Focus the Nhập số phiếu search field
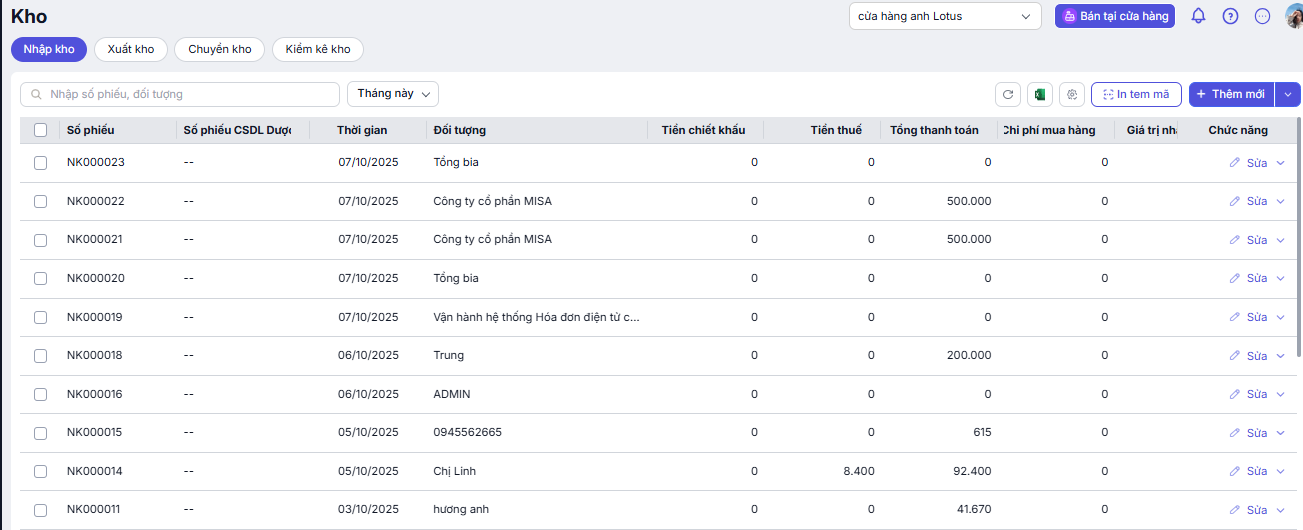 tap(180, 94)
